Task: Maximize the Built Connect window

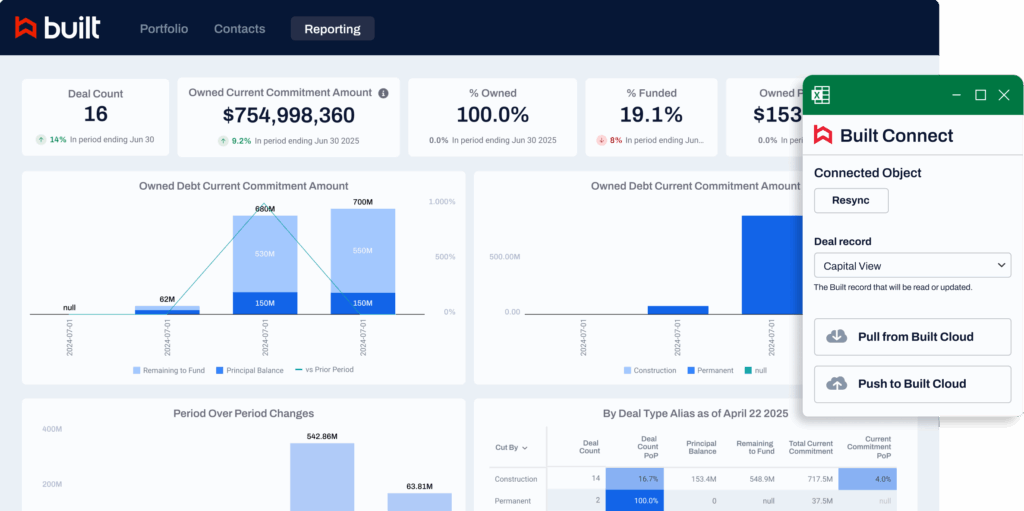Action: (980, 95)
